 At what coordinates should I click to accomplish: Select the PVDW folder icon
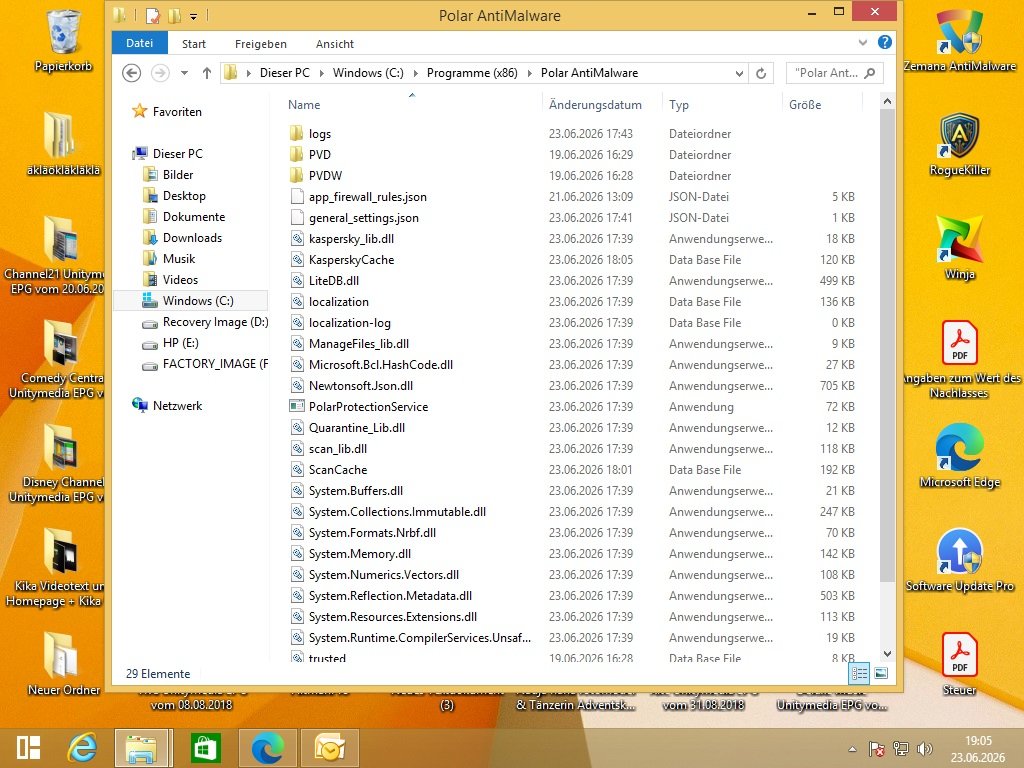point(296,176)
